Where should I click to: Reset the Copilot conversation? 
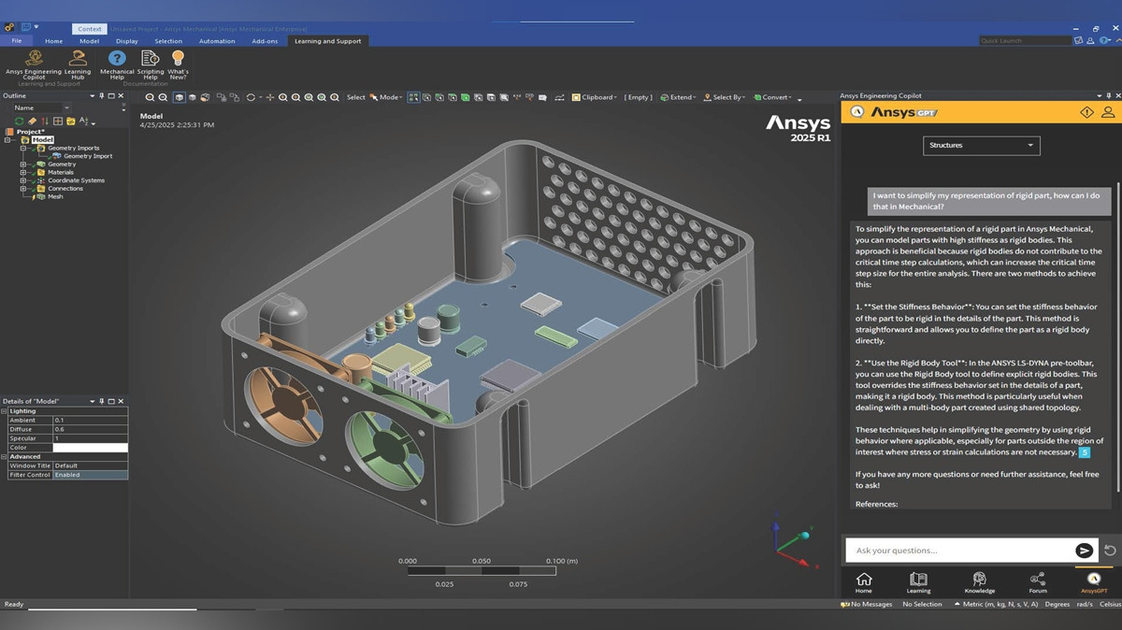tap(1110, 550)
